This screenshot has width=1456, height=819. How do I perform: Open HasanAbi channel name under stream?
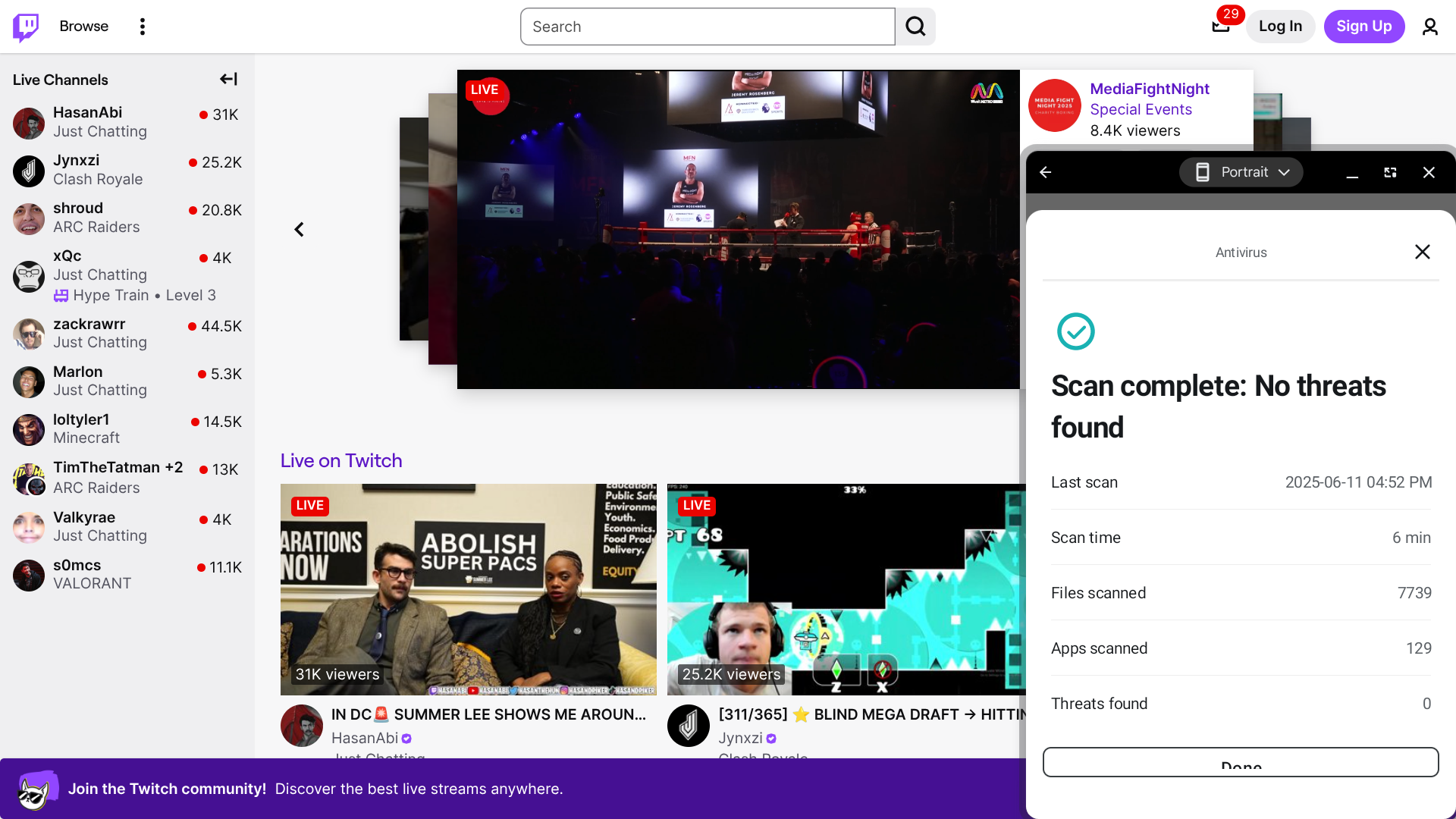point(365,738)
